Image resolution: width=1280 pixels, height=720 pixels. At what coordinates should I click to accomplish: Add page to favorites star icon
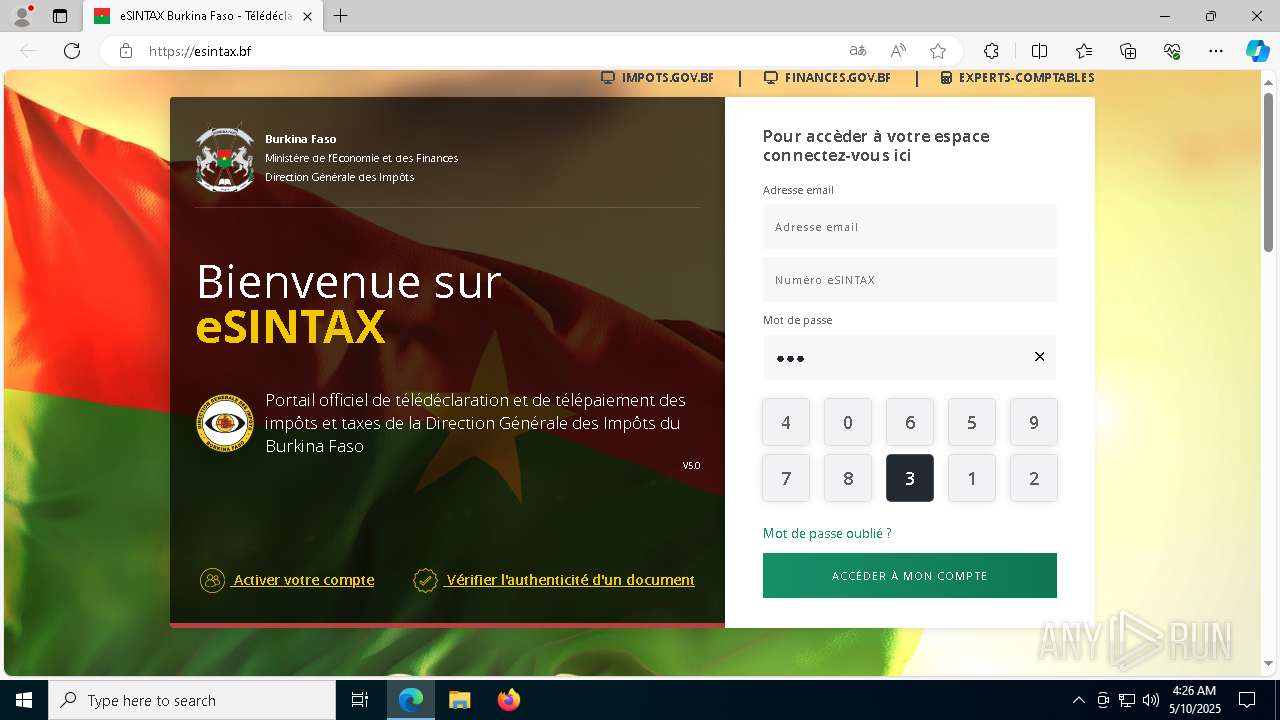938,51
